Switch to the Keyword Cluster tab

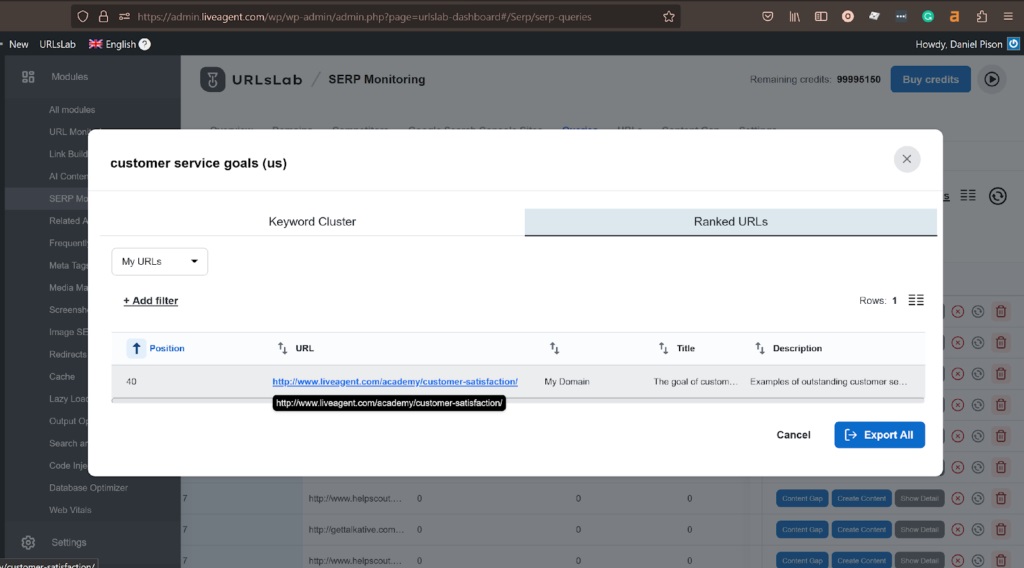pyautogui.click(x=312, y=222)
